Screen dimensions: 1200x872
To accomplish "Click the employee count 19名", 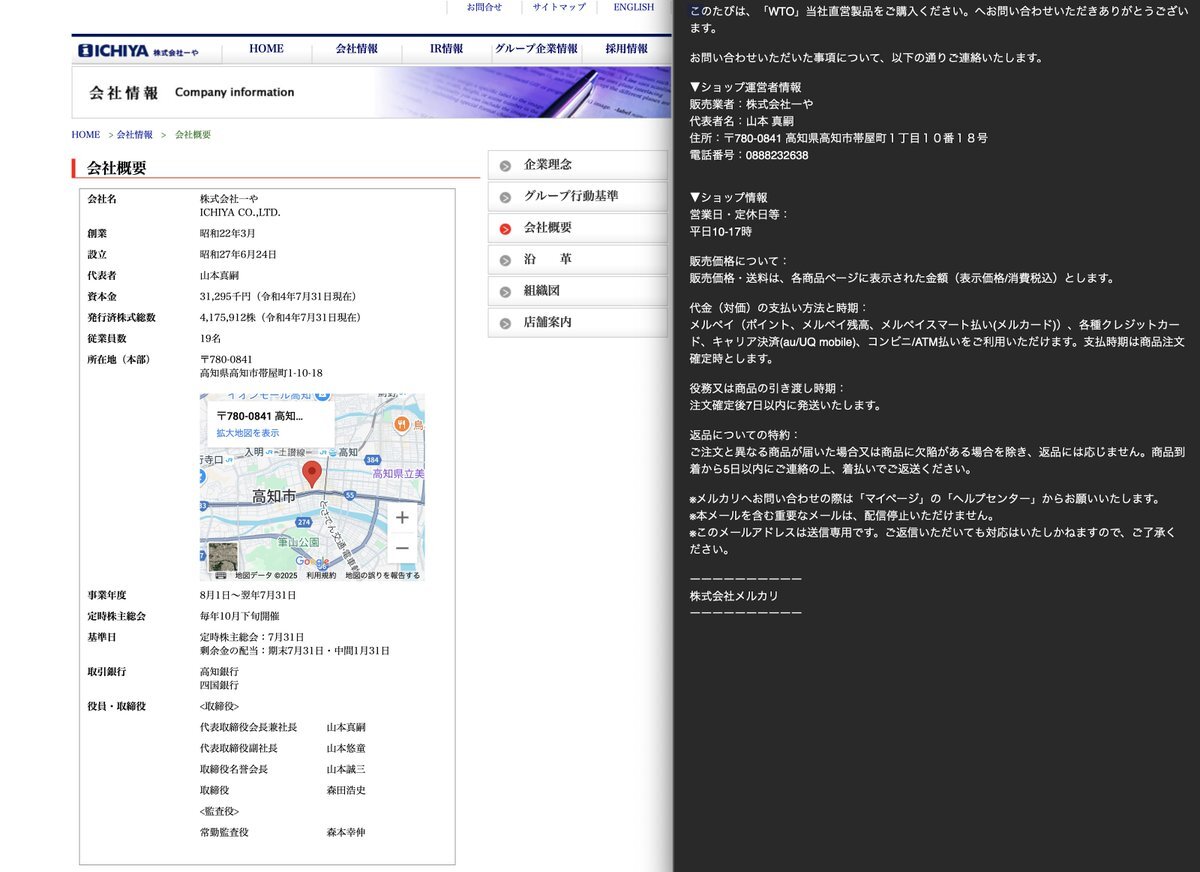I will [x=211, y=339].
